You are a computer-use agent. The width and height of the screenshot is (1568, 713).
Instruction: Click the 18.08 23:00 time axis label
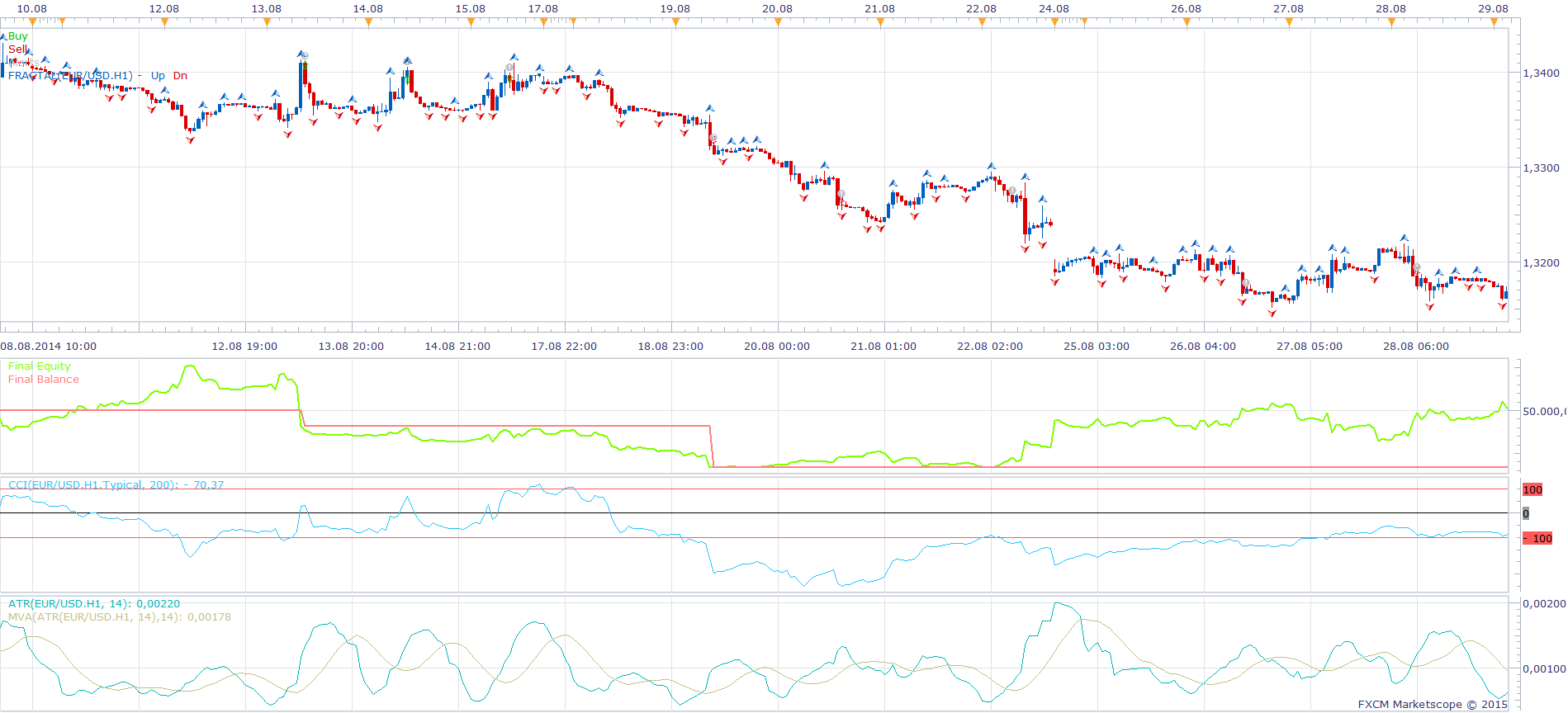pyautogui.click(x=670, y=347)
